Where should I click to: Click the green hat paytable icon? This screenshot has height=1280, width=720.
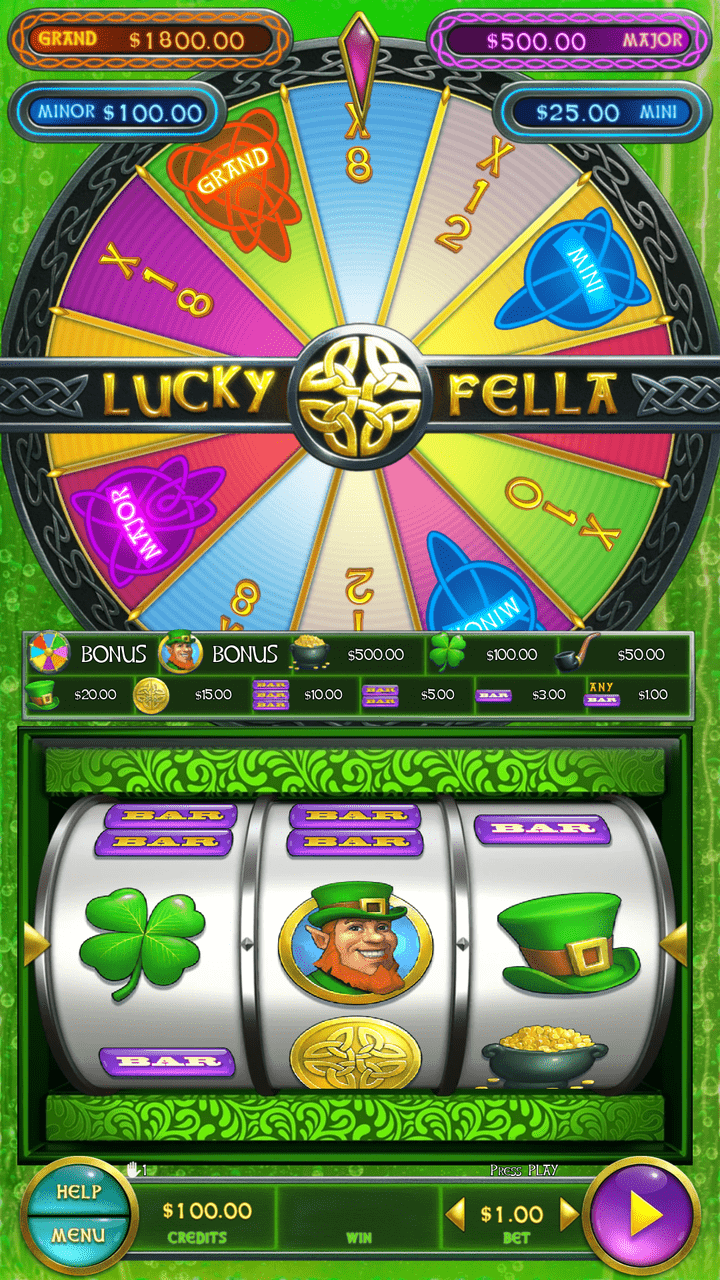pyautogui.click(x=42, y=693)
